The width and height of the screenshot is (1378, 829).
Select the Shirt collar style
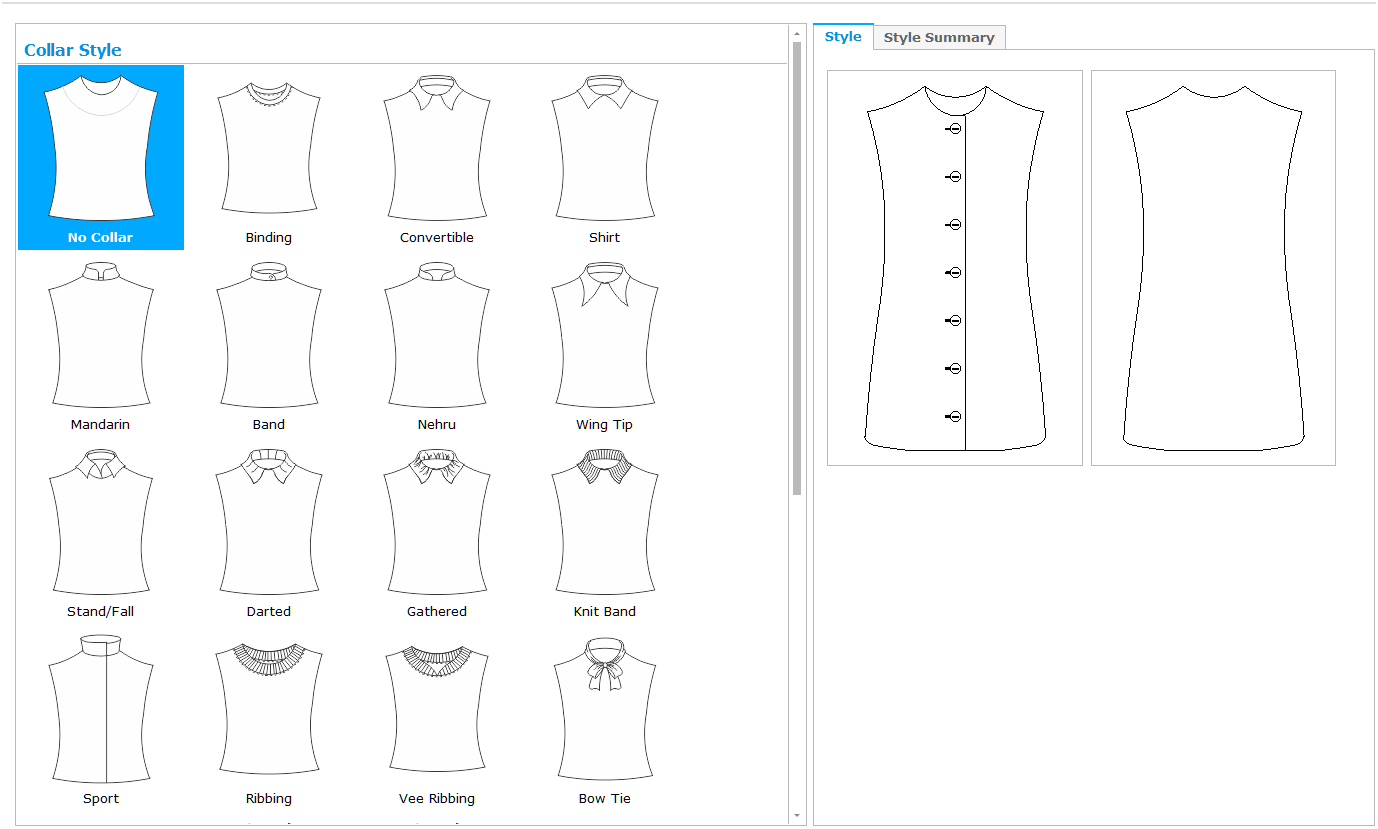604,157
